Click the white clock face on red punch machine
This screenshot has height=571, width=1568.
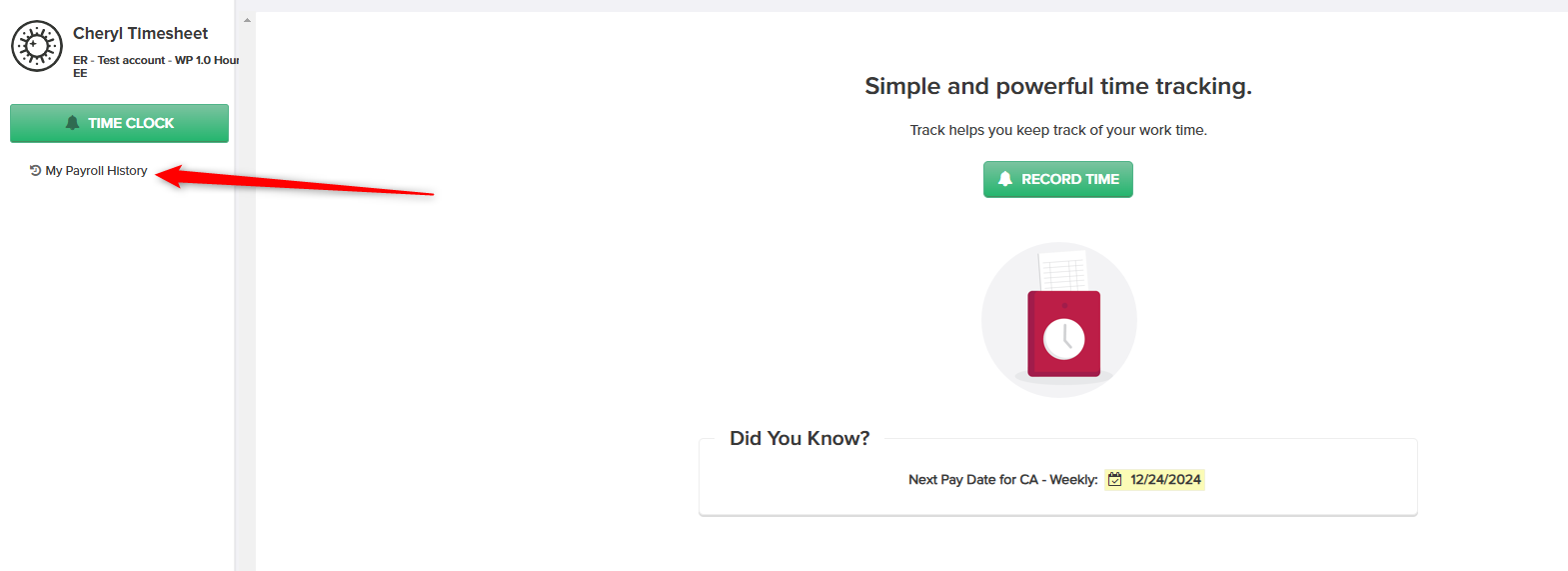1064,339
